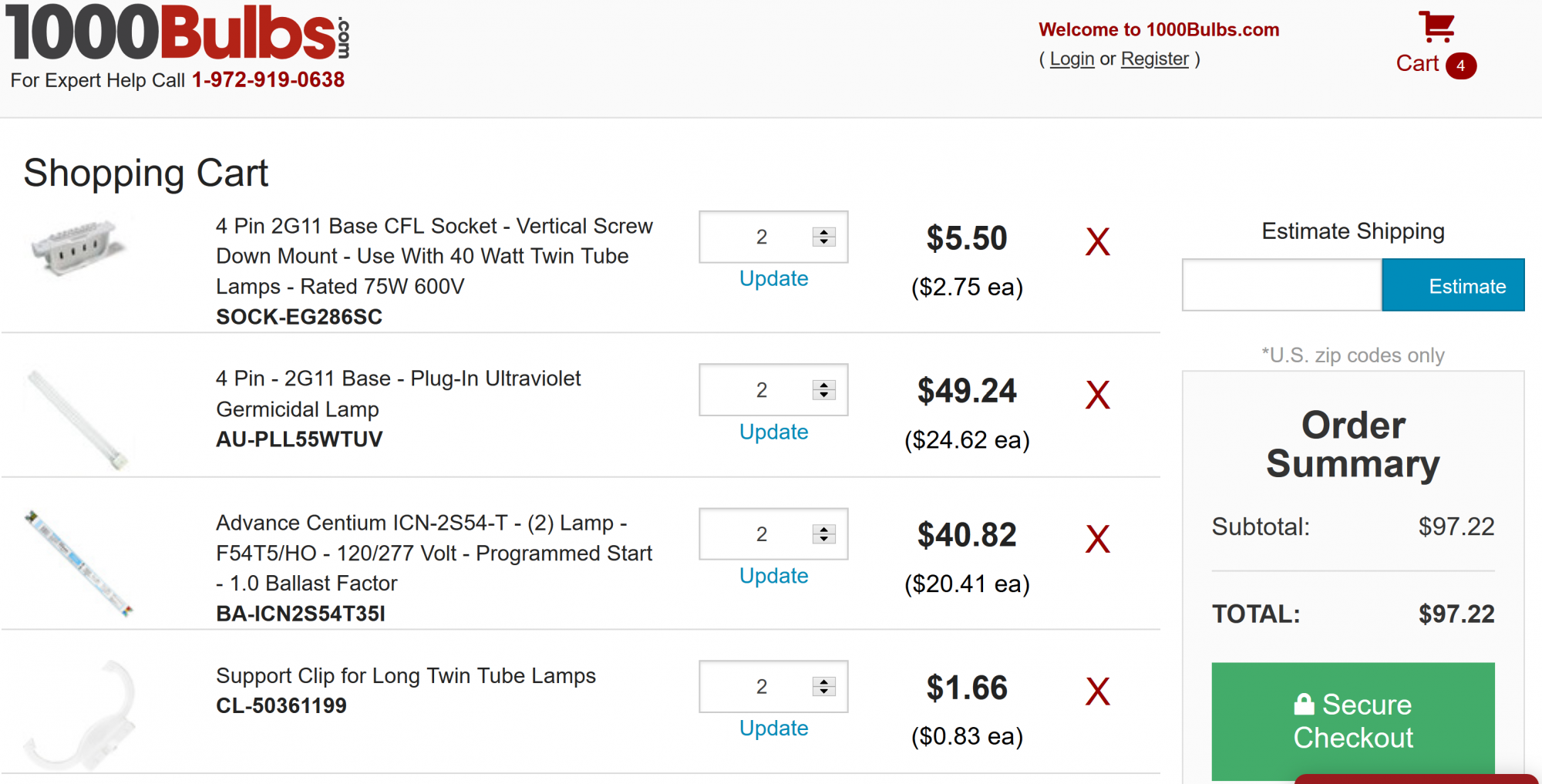Click Update under the CFL Socket quantity

click(x=773, y=278)
